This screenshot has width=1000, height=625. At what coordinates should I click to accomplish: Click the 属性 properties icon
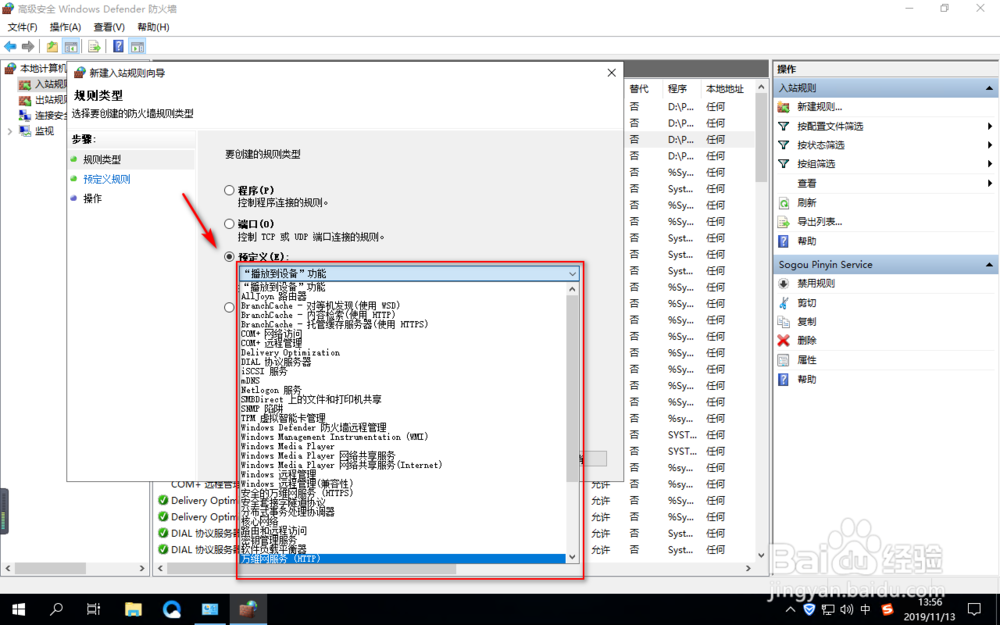[x=784, y=360]
